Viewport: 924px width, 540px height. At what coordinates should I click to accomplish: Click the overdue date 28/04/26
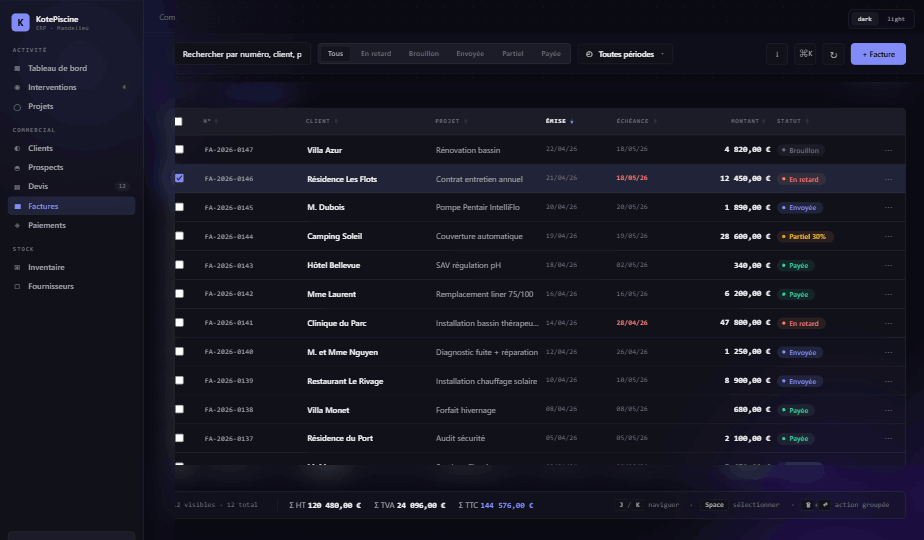(x=632, y=323)
